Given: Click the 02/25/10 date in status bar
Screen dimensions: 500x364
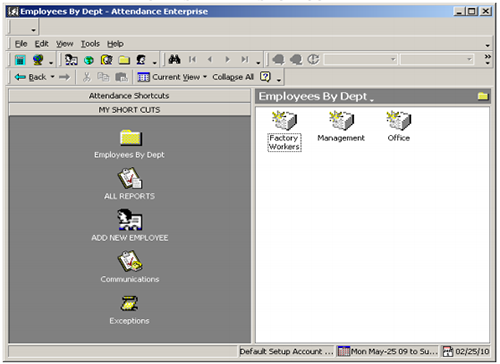Looking at the screenshot, I should [x=472, y=352].
